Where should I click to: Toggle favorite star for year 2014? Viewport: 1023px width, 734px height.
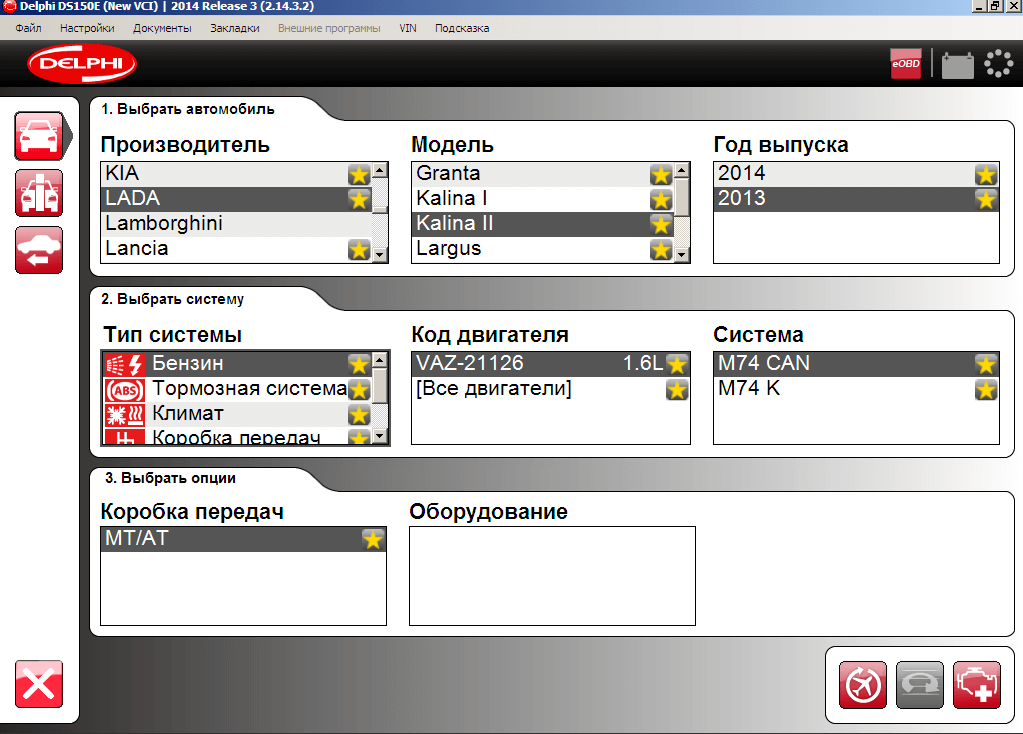[x=986, y=174]
